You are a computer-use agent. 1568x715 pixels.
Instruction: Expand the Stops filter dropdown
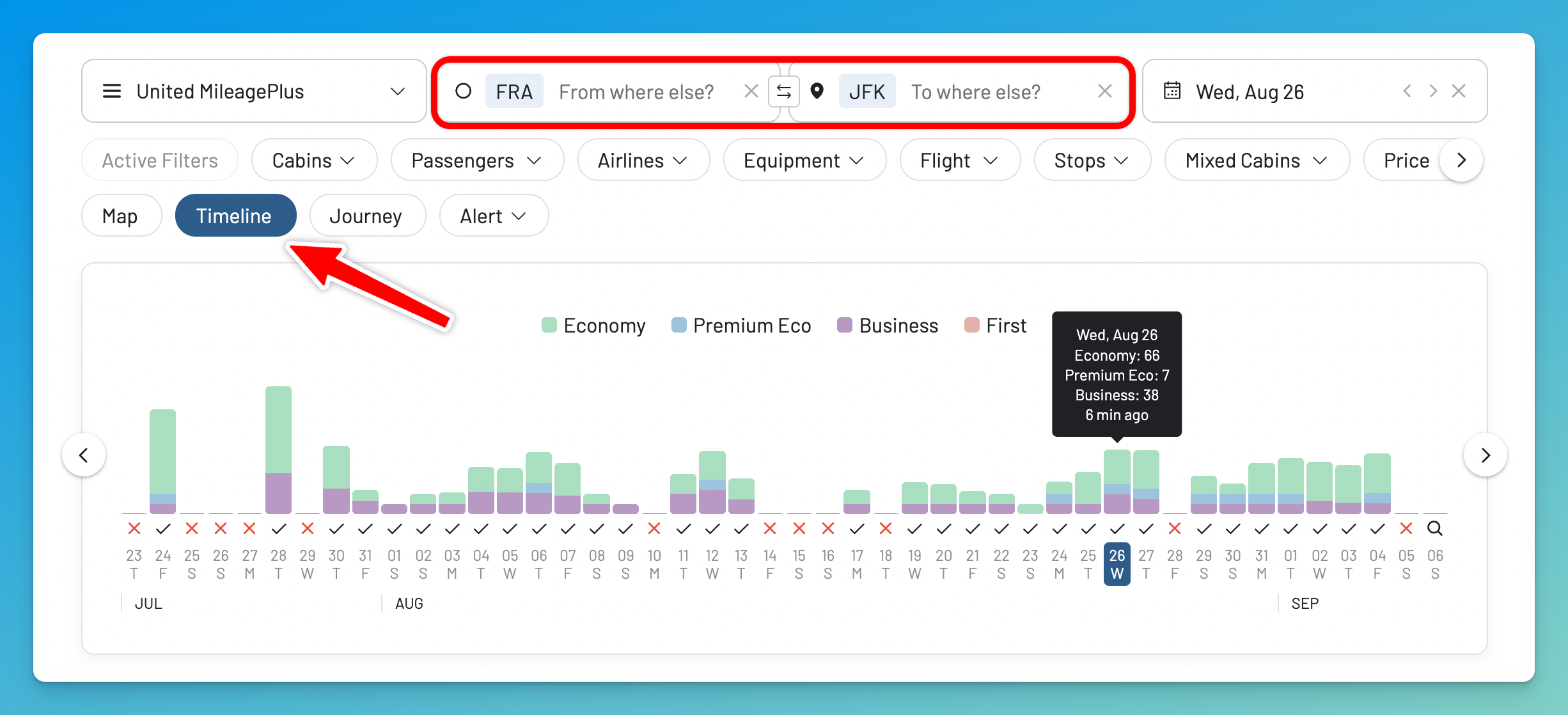pyautogui.click(x=1092, y=160)
